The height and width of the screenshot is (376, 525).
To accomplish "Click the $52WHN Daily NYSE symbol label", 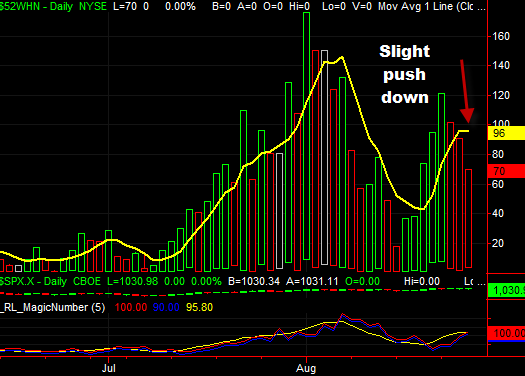I will [53, 6].
